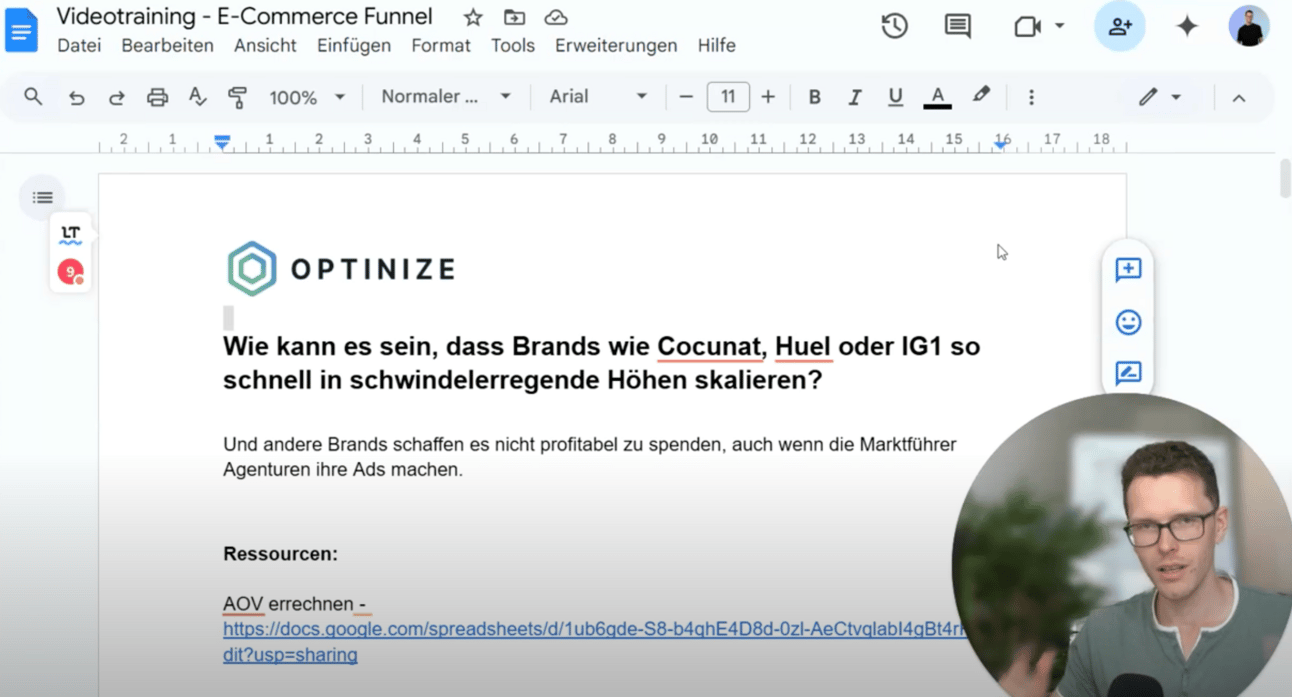Open the red error count badge
The width and height of the screenshot is (1292, 697).
(70, 272)
